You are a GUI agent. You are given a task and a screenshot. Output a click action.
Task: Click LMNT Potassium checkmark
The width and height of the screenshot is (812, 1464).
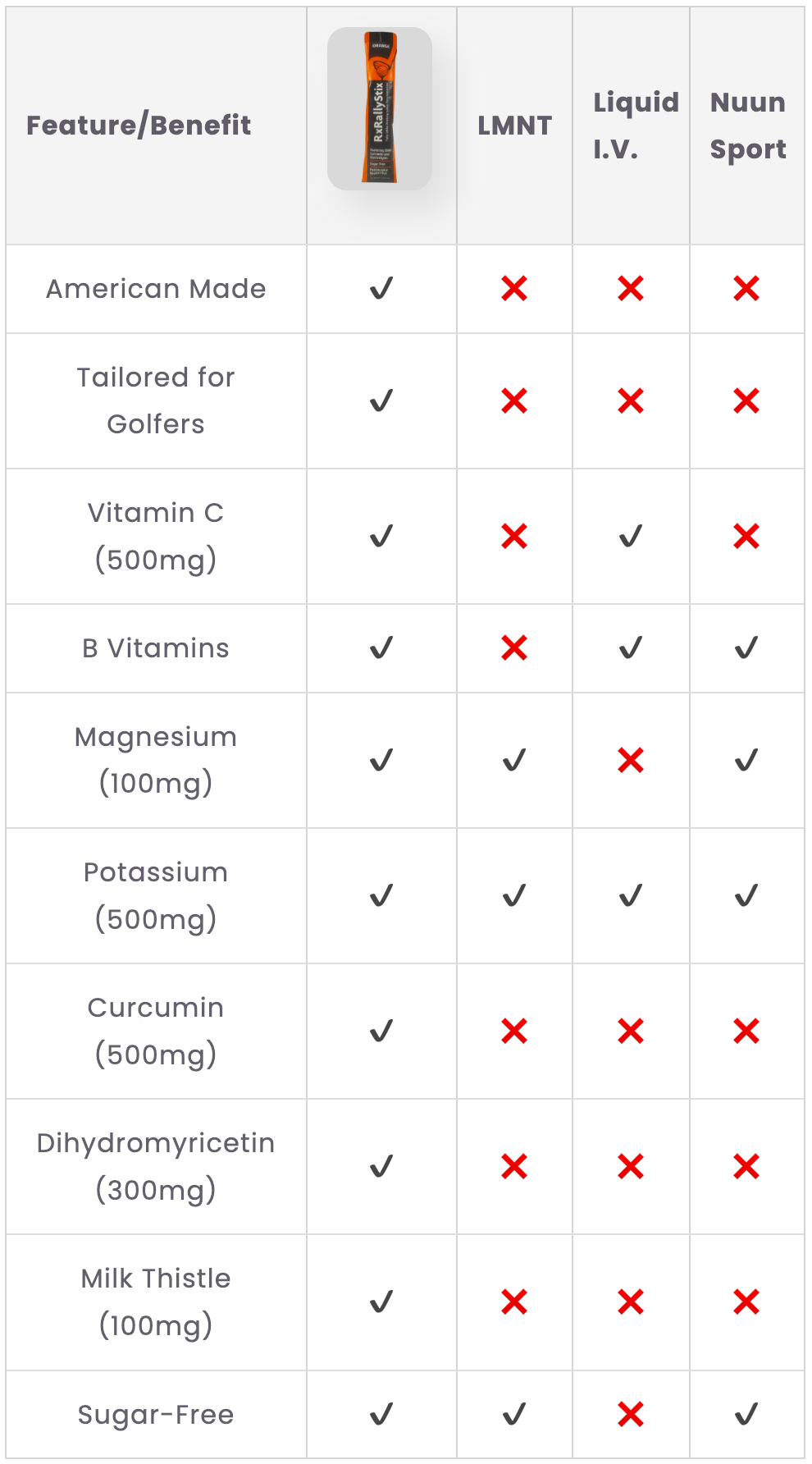point(514,895)
